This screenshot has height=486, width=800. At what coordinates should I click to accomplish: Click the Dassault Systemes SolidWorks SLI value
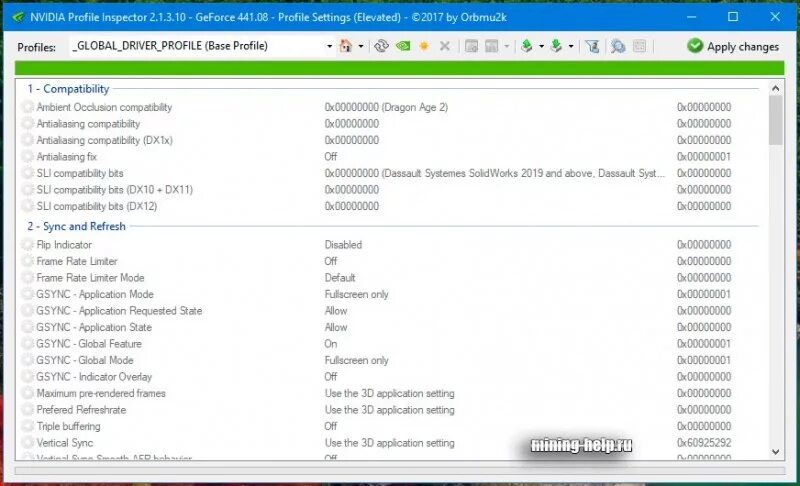pos(495,173)
